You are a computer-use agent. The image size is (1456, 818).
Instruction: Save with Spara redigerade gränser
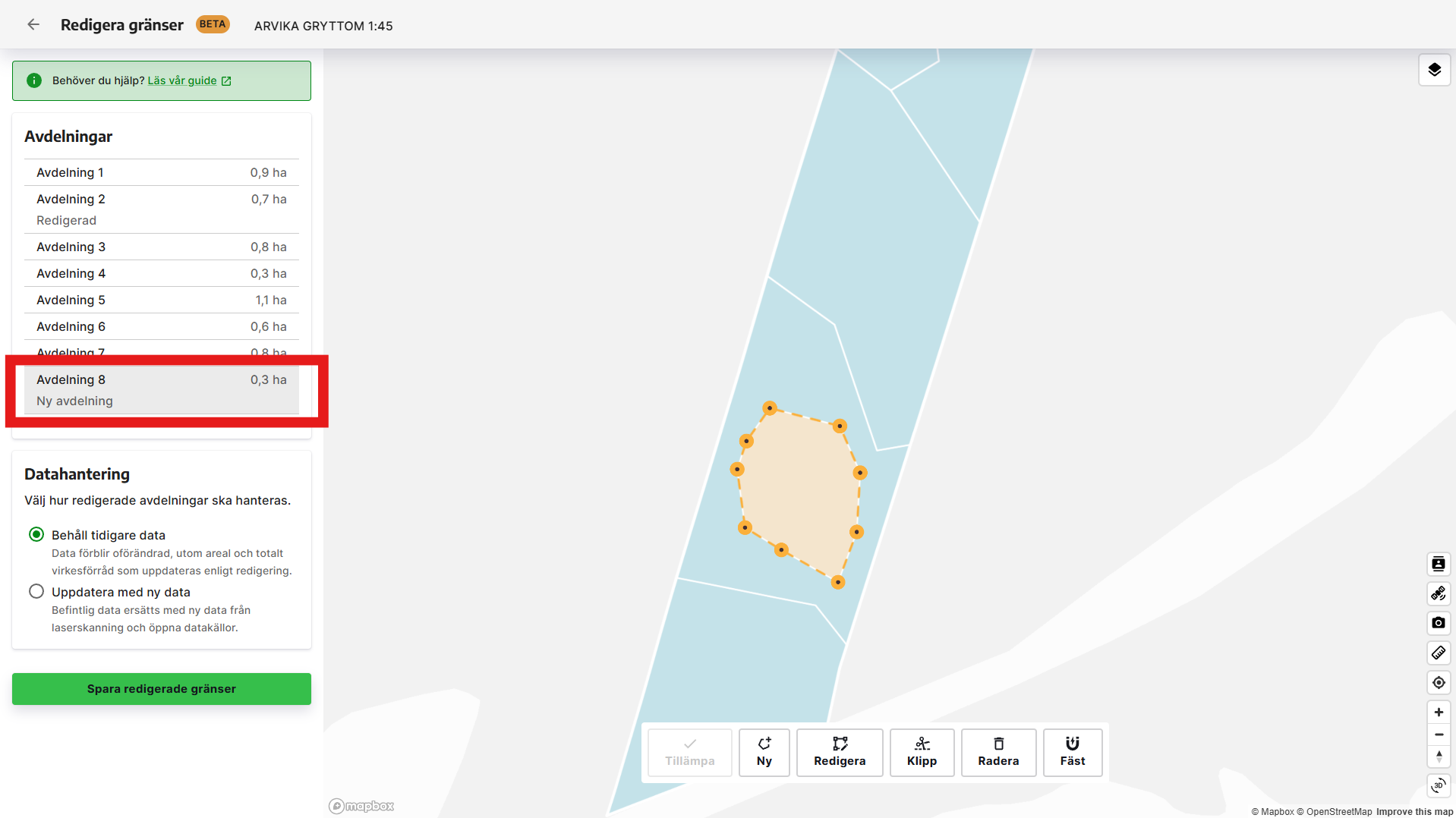point(162,688)
